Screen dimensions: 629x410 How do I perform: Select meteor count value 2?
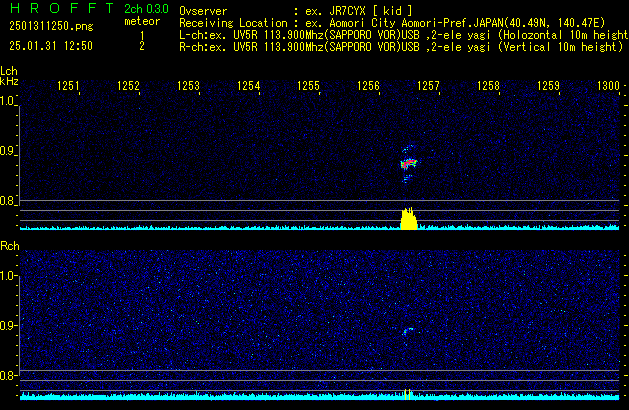click(142, 46)
